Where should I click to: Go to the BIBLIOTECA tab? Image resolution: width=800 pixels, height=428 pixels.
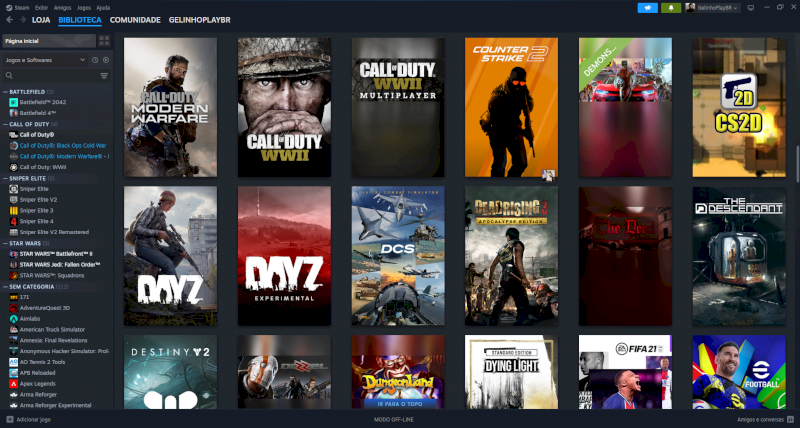coord(80,20)
